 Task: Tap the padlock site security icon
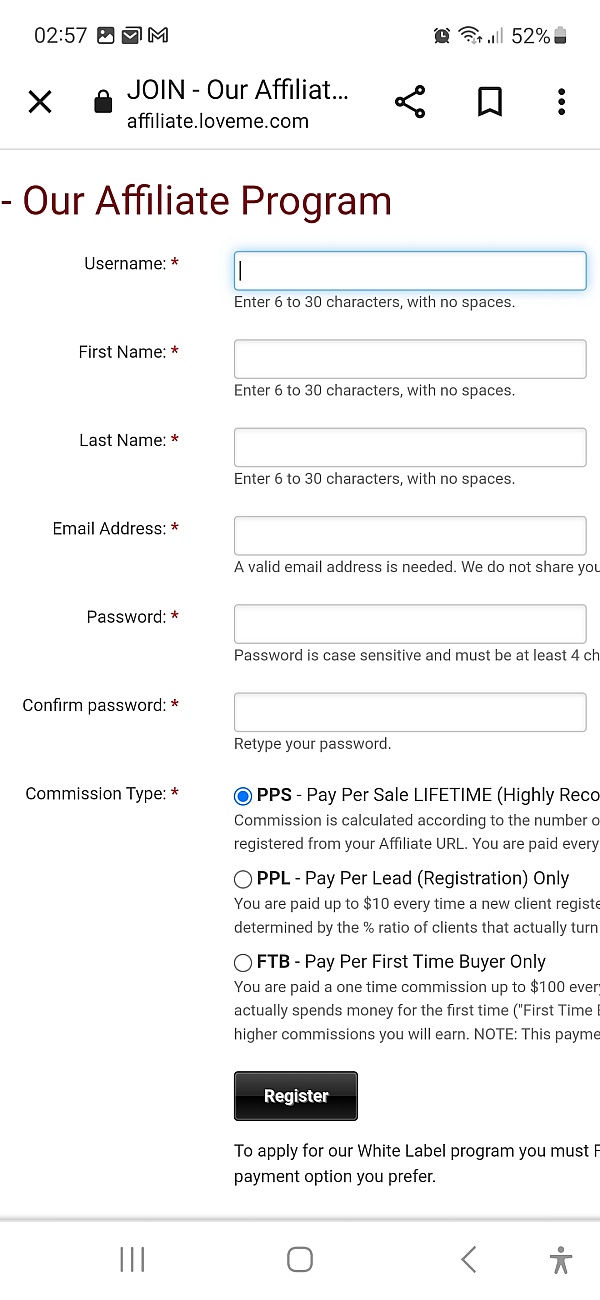103,101
